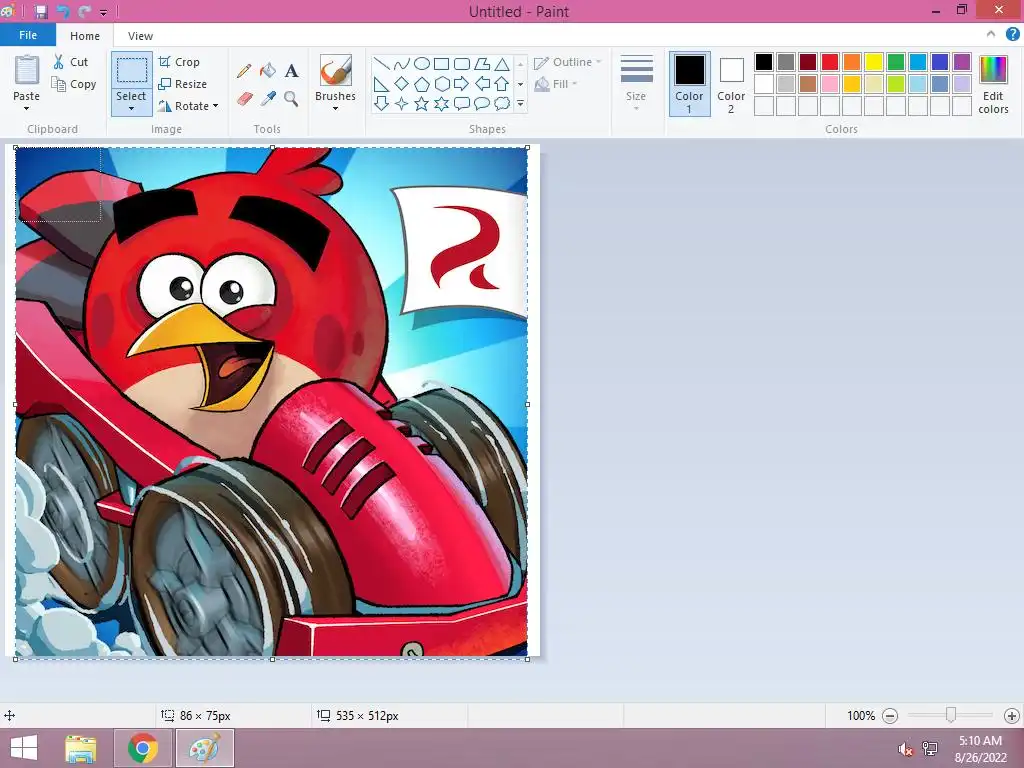Expand the Rotate dropdown
The image size is (1024, 768).
click(216, 106)
